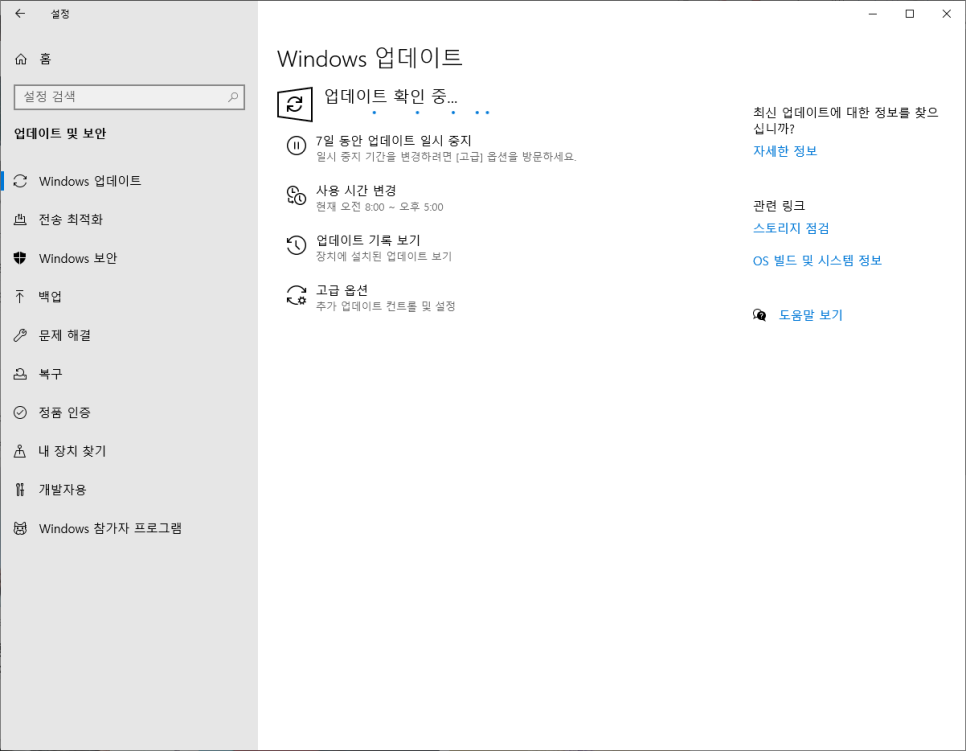966x751 pixels.
Task: Maximize the 설정 window
Action: coord(909,14)
